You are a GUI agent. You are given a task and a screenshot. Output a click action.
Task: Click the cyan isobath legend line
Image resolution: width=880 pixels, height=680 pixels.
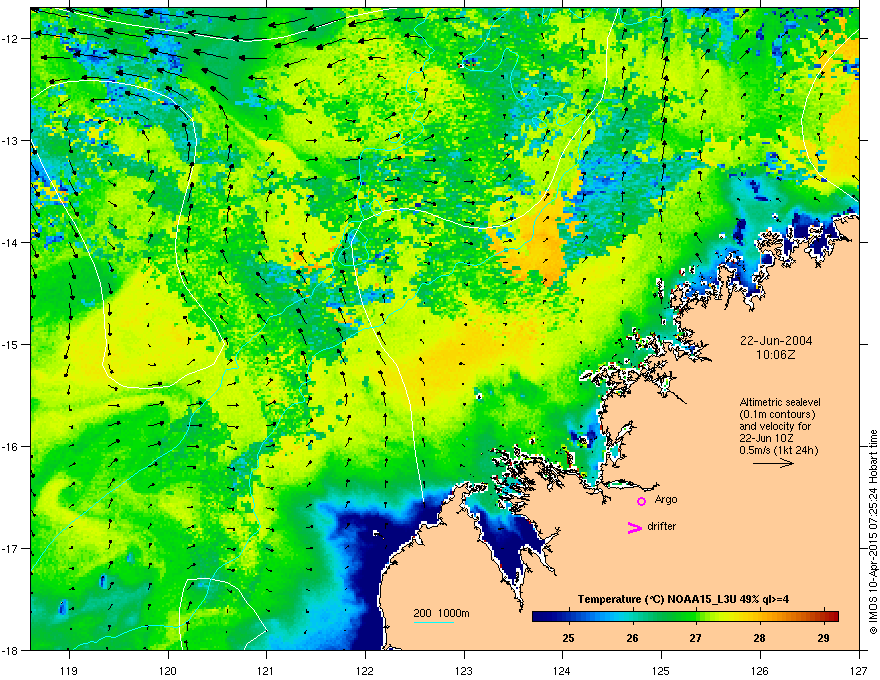(433, 622)
